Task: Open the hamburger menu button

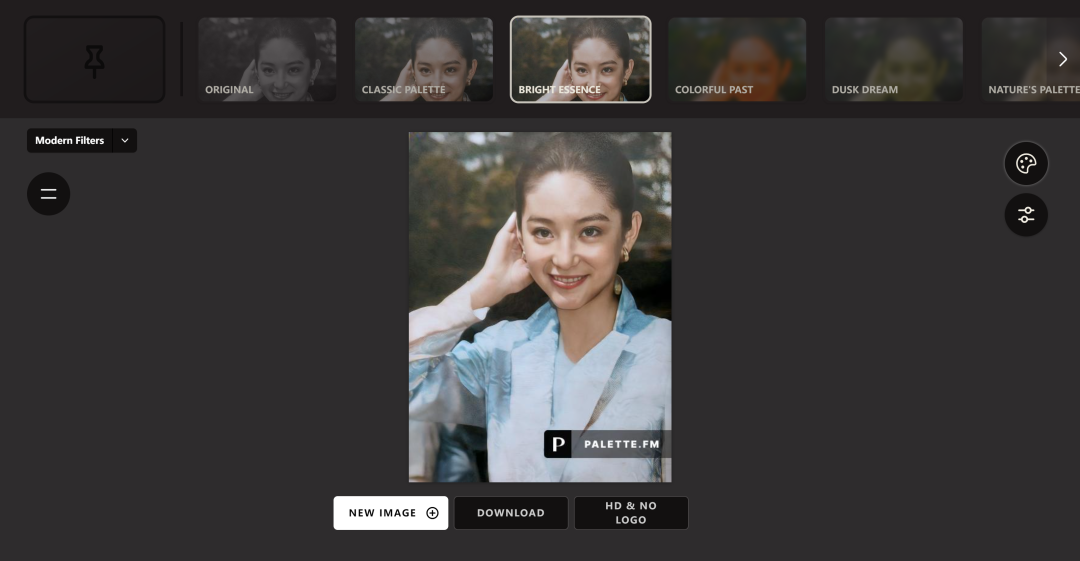Action: [x=48, y=194]
